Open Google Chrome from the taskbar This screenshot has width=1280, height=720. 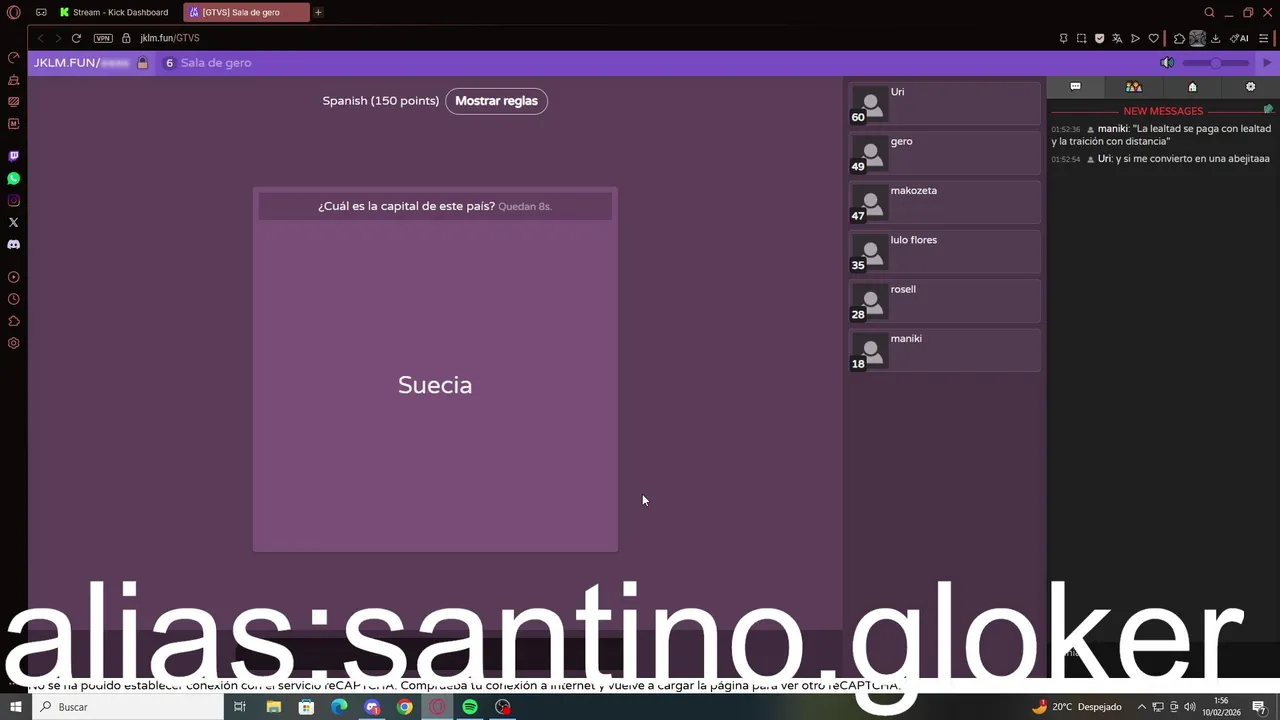pos(404,707)
